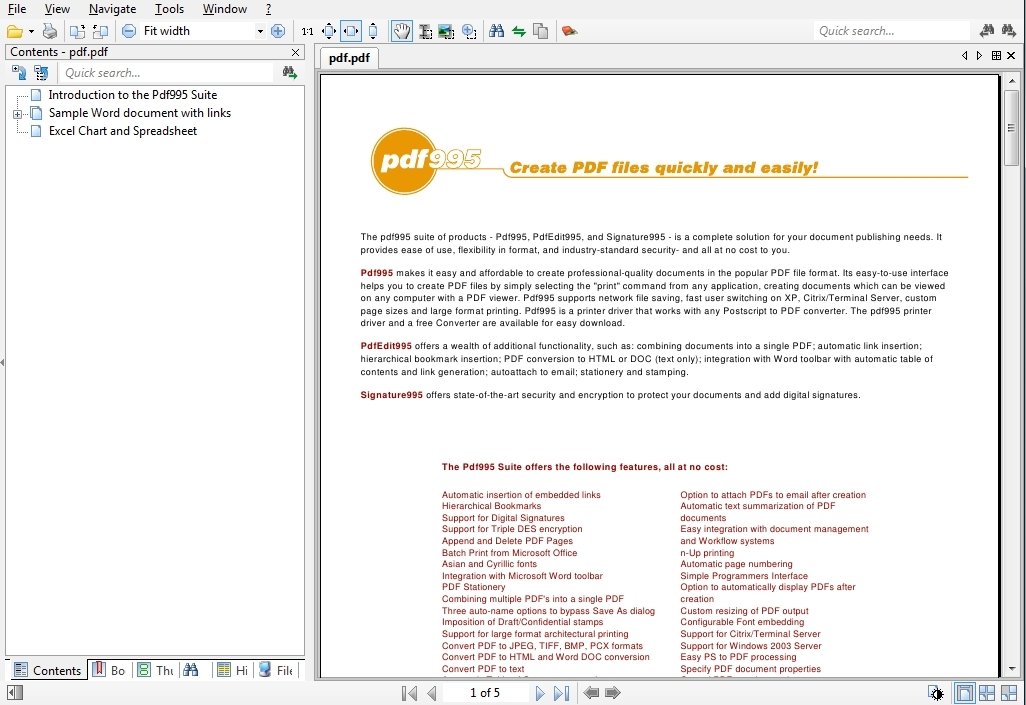Run the Contents panel search binoculars
This screenshot has height=705, width=1026.
click(289, 73)
